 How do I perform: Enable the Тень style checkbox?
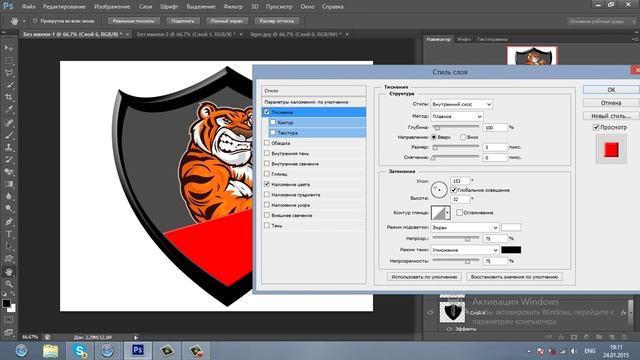pos(267,225)
